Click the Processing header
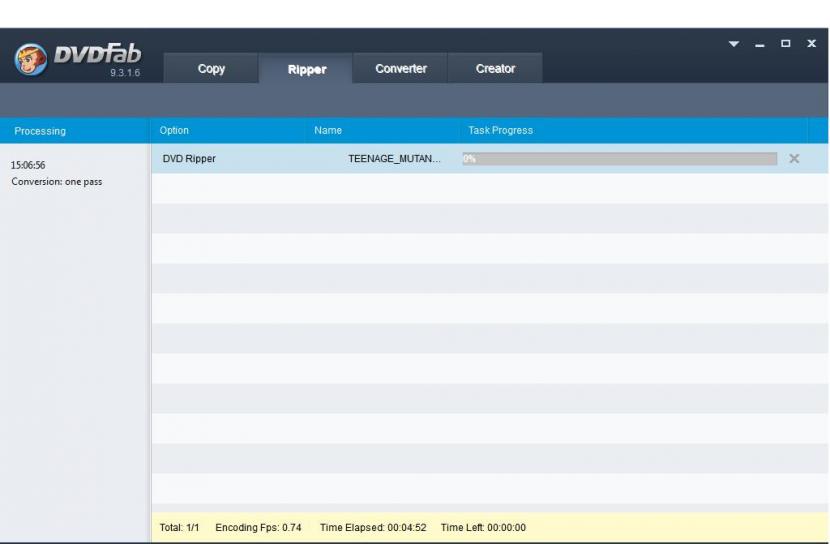 click(40, 131)
